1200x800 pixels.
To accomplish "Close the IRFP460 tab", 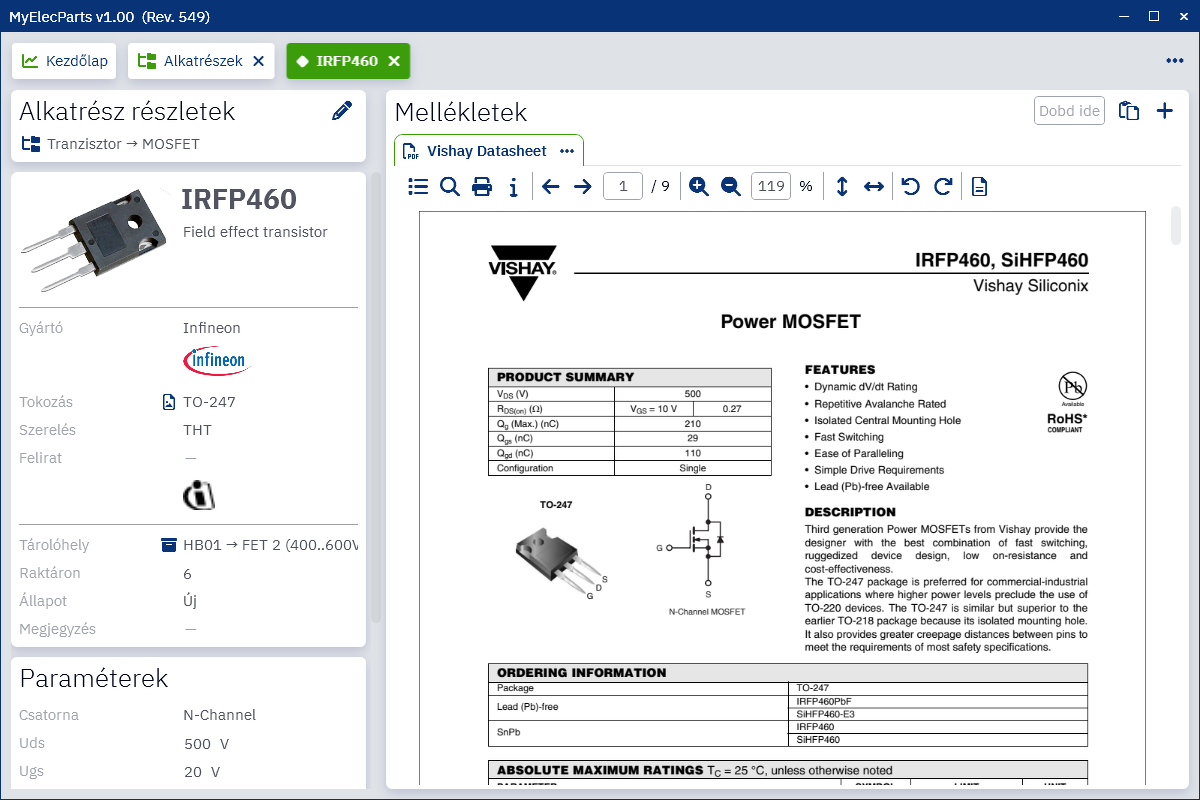I will coord(394,61).
